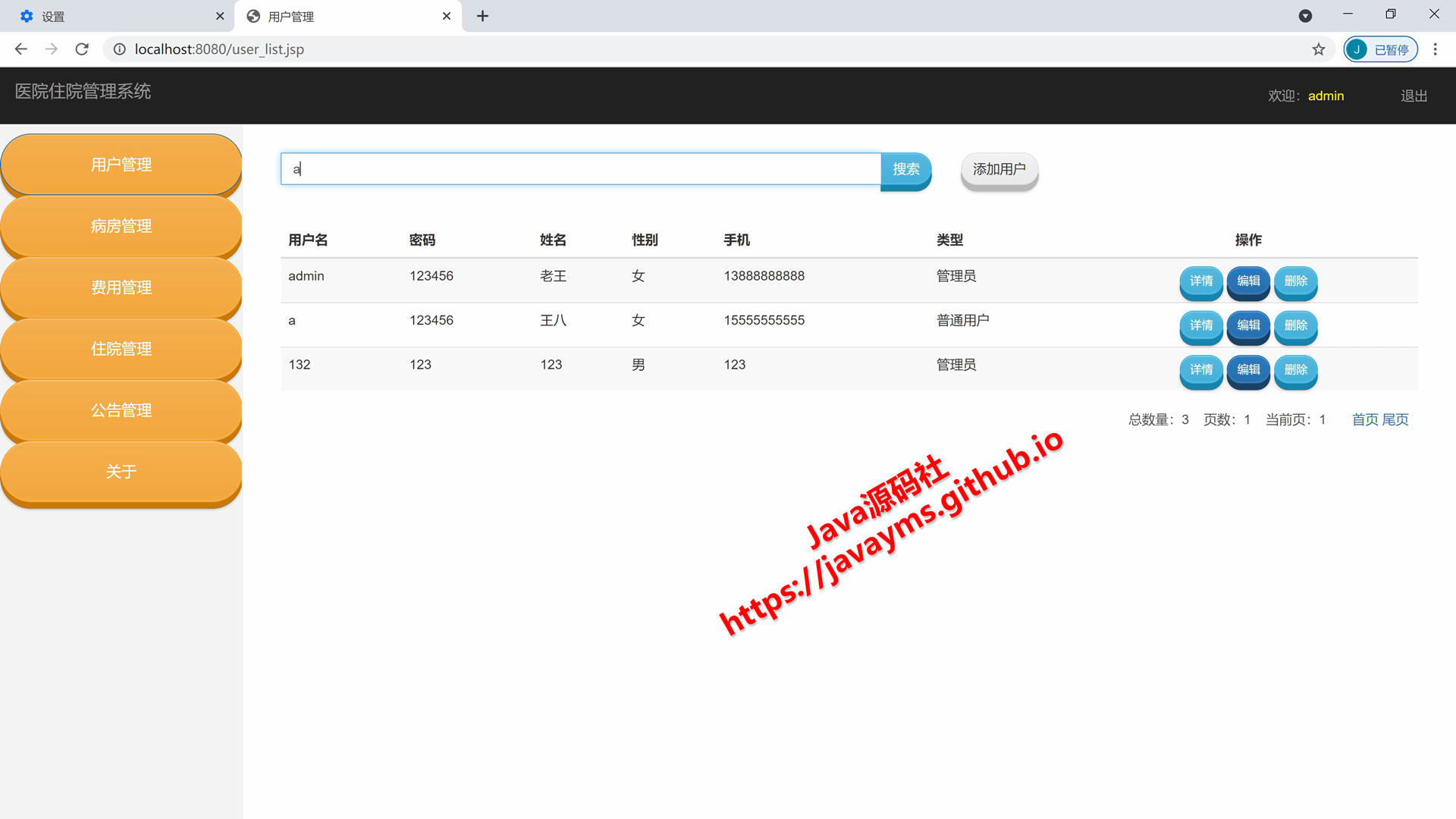The image size is (1456, 819).
Task: Click the 医院住院管理系统 title link
Action: click(x=83, y=92)
